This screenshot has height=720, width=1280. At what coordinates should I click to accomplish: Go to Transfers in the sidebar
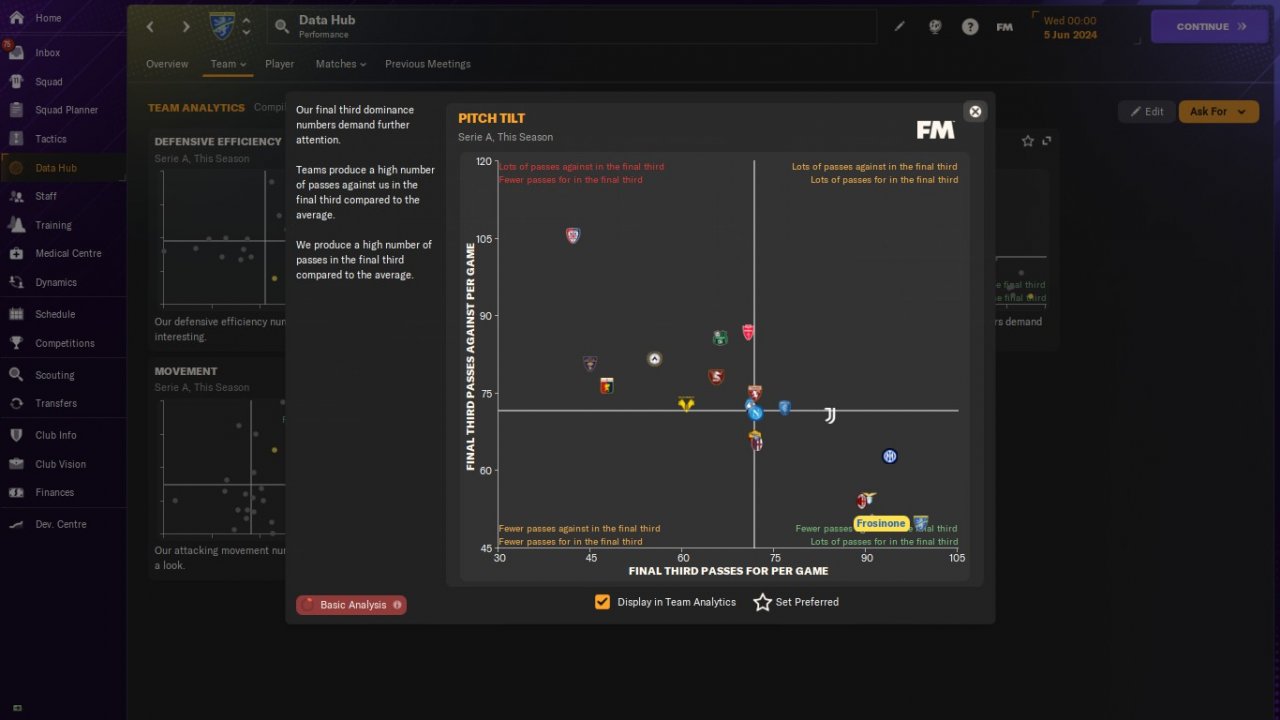(63, 403)
